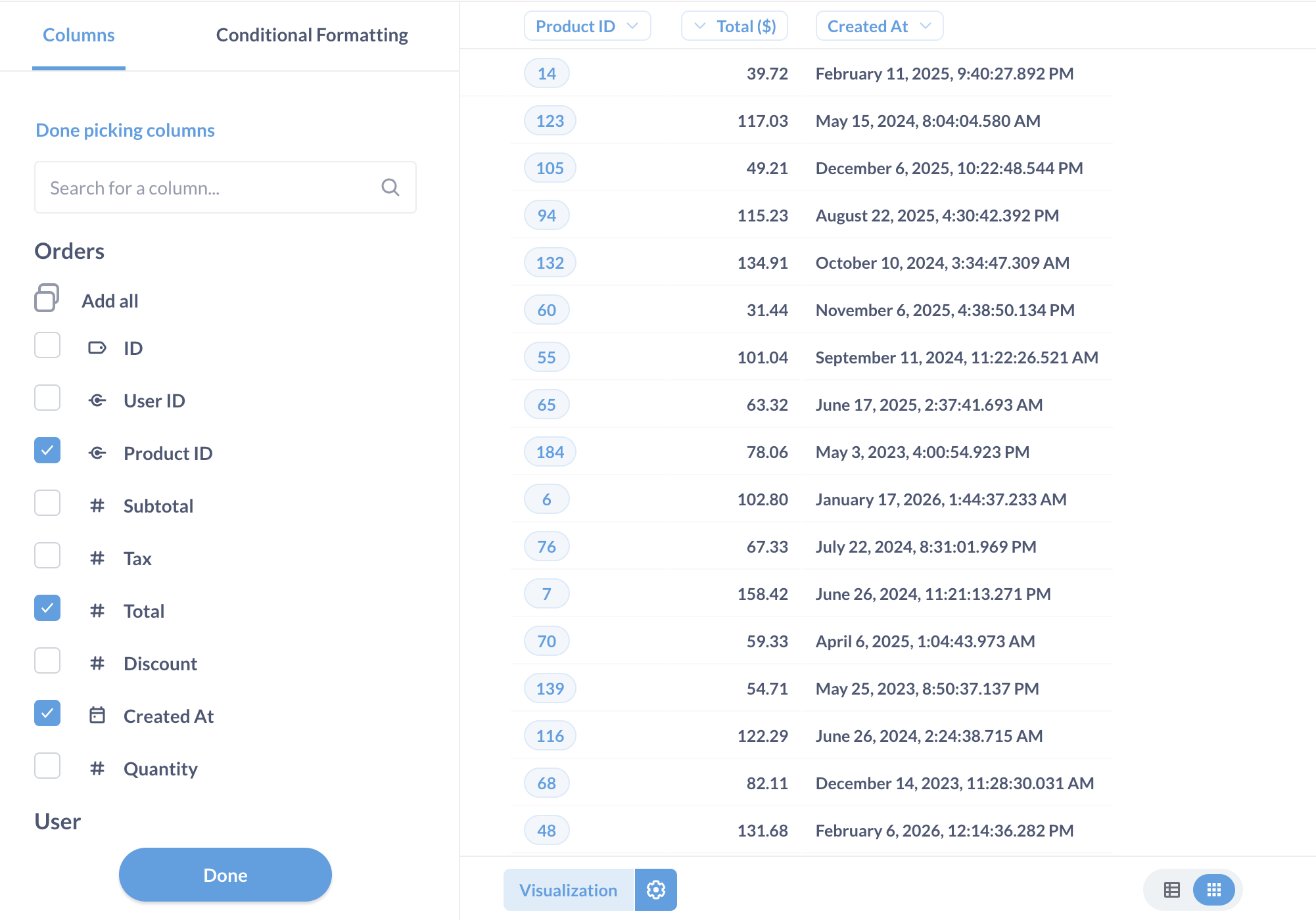Toggle the ID column checkbox
The width and height of the screenshot is (1316, 920).
48,347
